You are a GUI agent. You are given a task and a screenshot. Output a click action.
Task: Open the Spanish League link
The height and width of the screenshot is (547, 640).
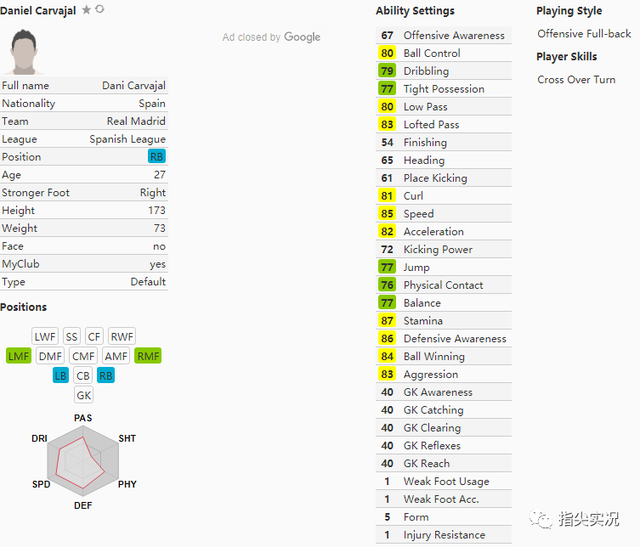click(x=127, y=139)
